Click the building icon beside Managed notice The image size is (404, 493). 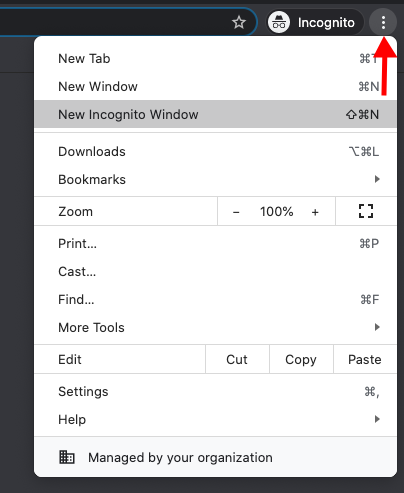pos(67,457)
